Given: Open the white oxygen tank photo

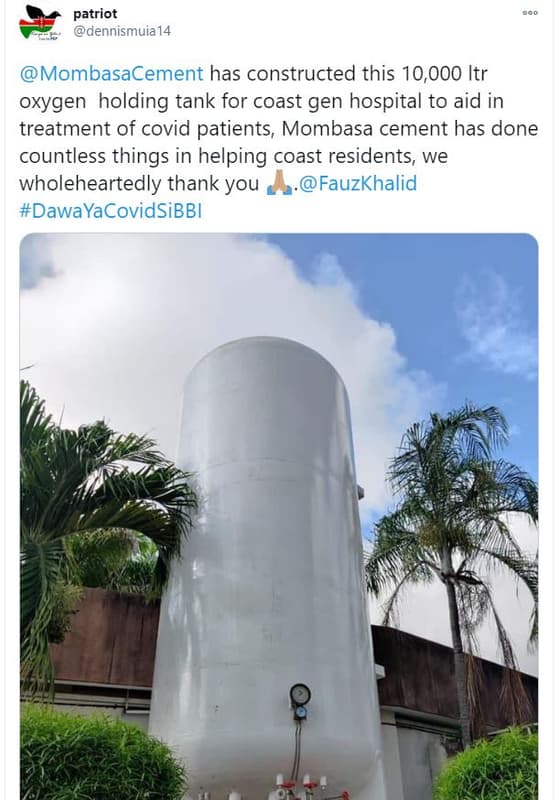Looking at the screenshot, I should [278, 516].
